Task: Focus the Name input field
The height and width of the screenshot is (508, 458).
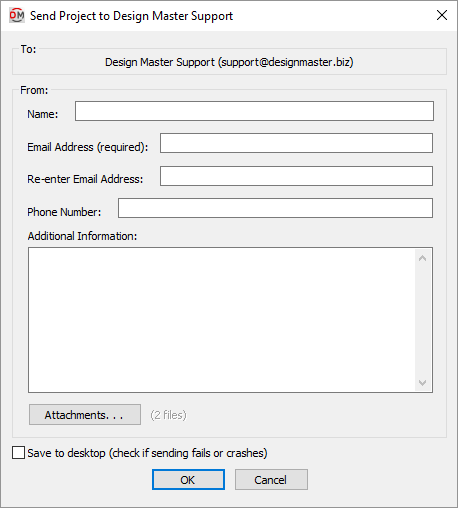Action: [254, 111]
